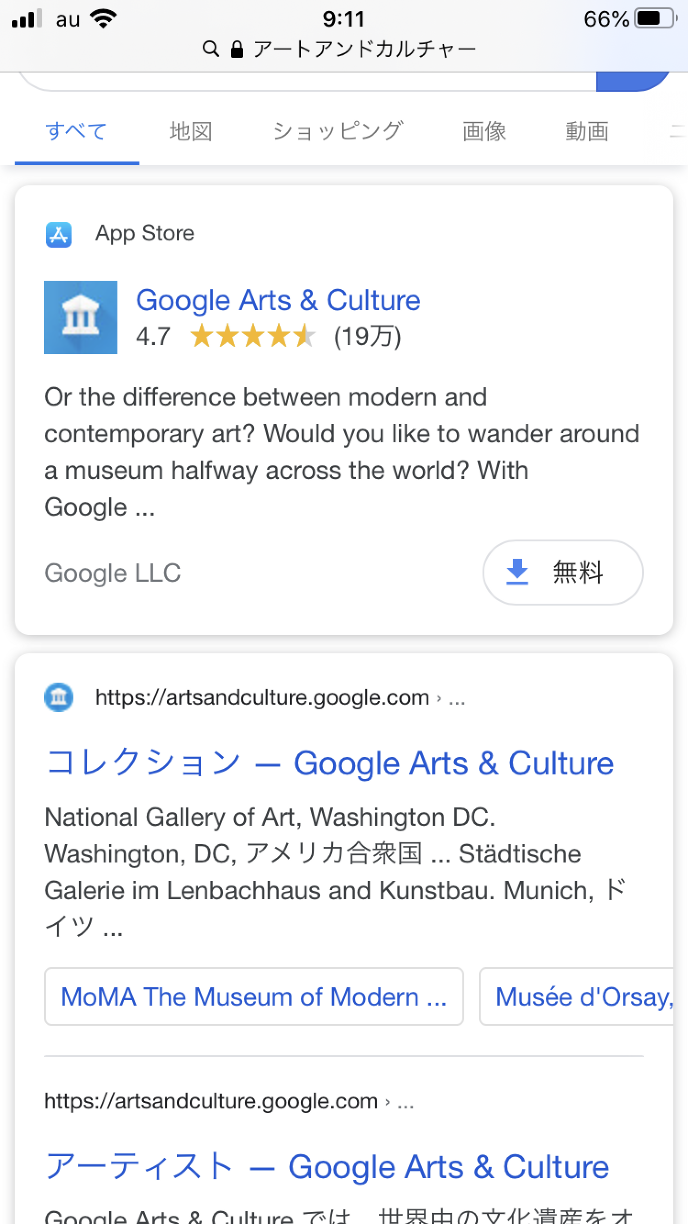The width and height of the screenshot is (688, 1224).
Task: Select the すべて tab
Action: point(76,131)
